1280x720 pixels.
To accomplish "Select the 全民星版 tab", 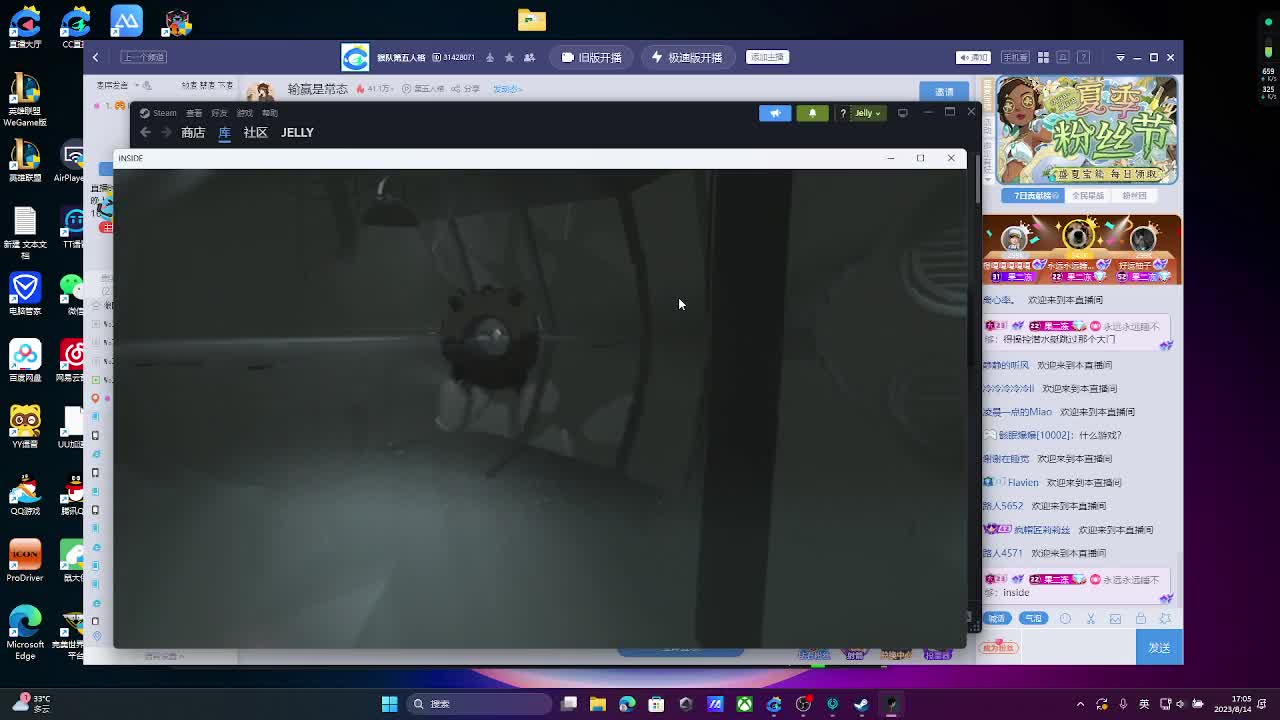I will click(x=1088, y=195).
